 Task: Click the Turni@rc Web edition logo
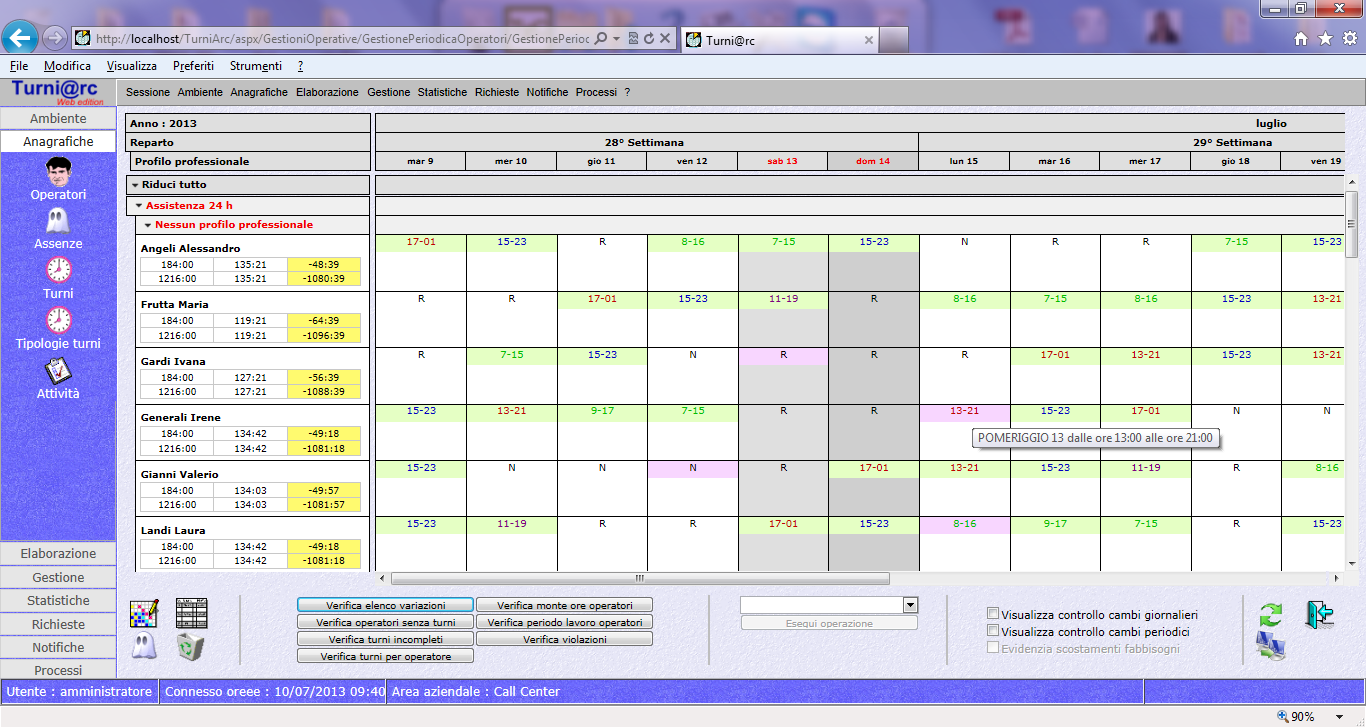tap(57, 92)
